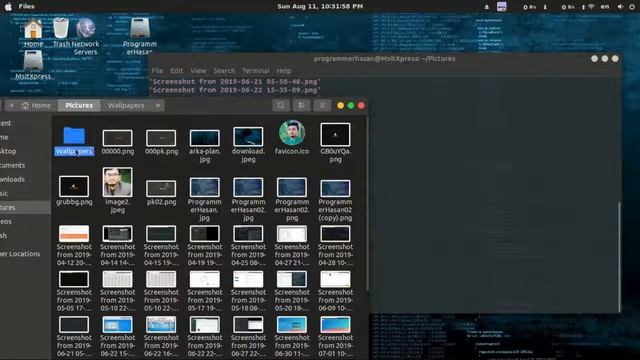Select Desktop in the Files sidebar

[x=9, y=151]
